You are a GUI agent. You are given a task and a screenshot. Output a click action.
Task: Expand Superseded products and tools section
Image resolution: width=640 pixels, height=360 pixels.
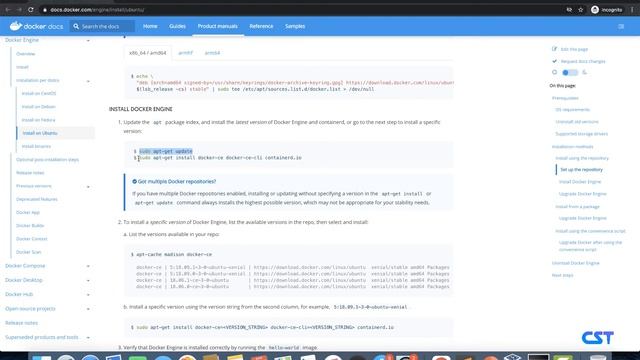click(x=88, y=338)
